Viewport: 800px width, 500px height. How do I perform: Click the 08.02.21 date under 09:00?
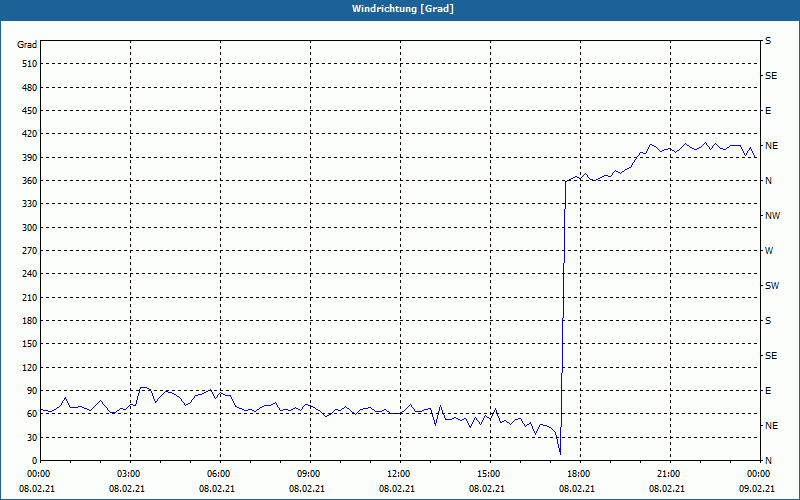(x=307, y=489)
